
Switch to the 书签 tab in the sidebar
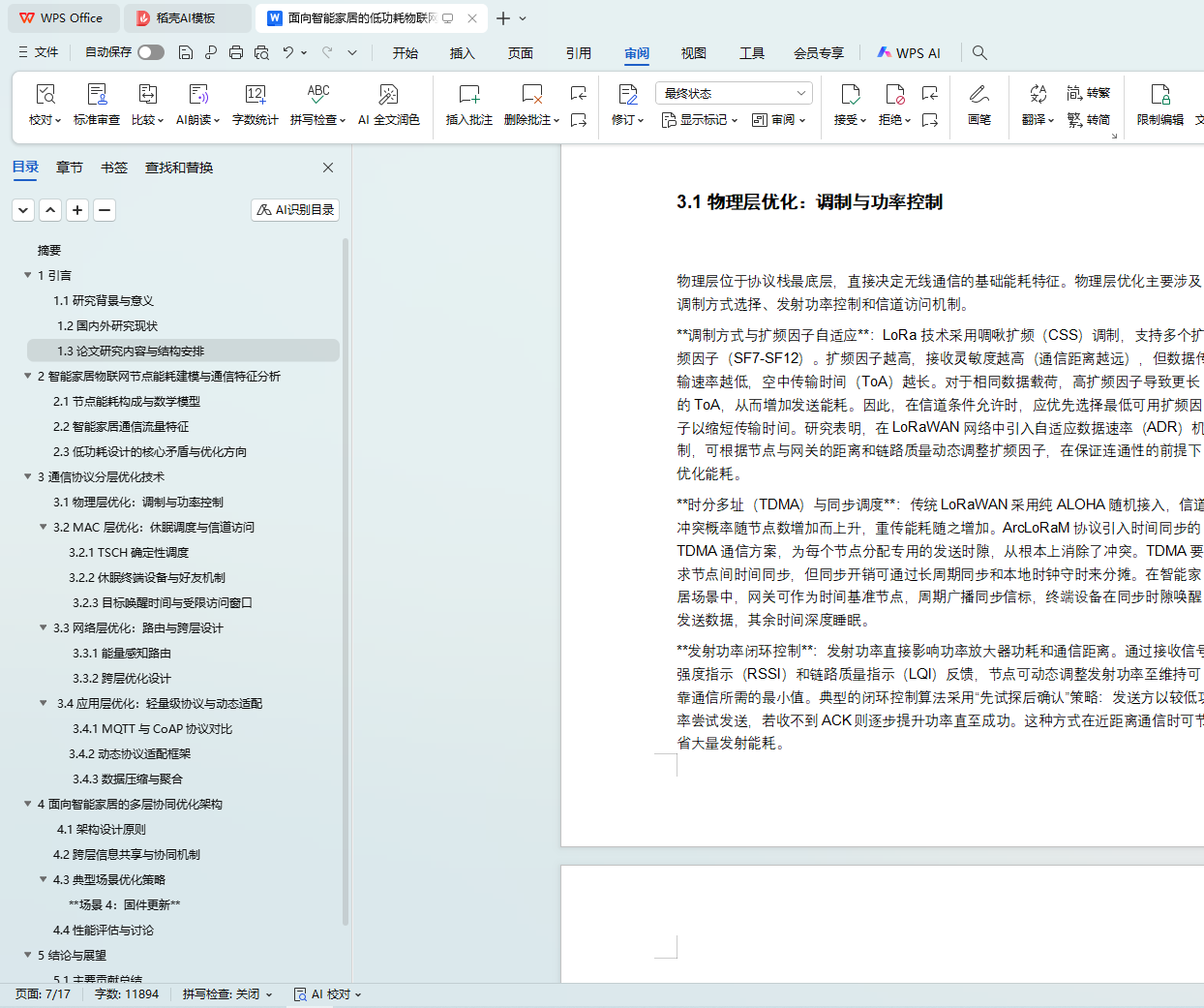click(114, 168)
